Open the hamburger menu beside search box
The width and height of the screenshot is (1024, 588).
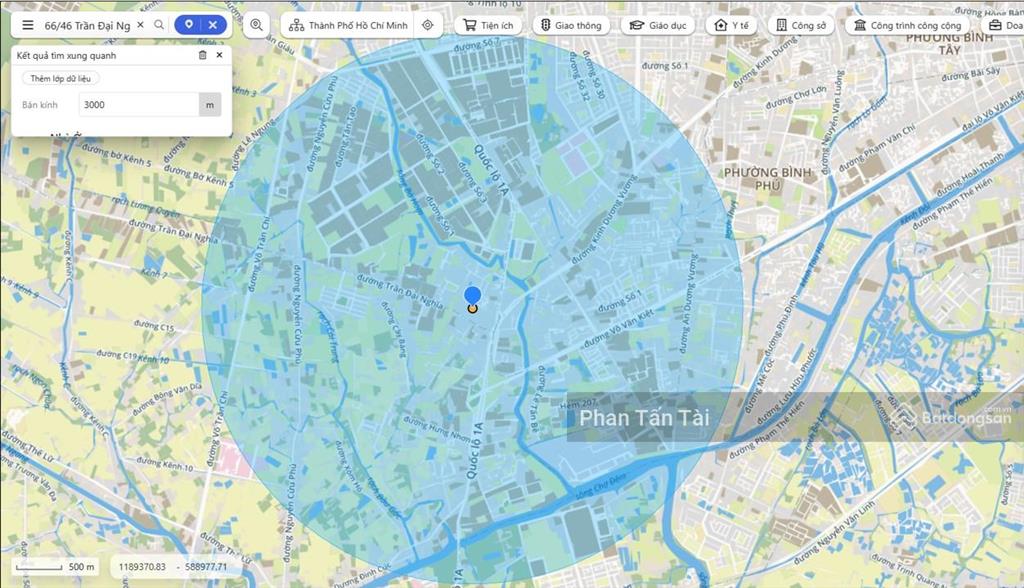point(27,25)
